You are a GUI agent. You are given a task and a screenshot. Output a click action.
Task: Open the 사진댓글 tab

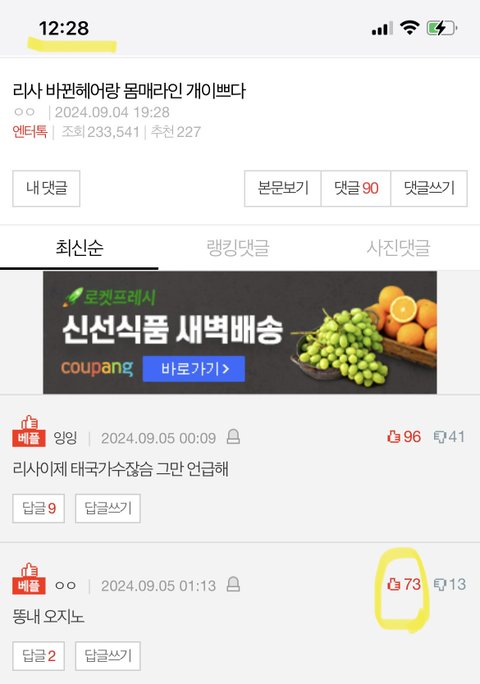click(x=398, y=247)
